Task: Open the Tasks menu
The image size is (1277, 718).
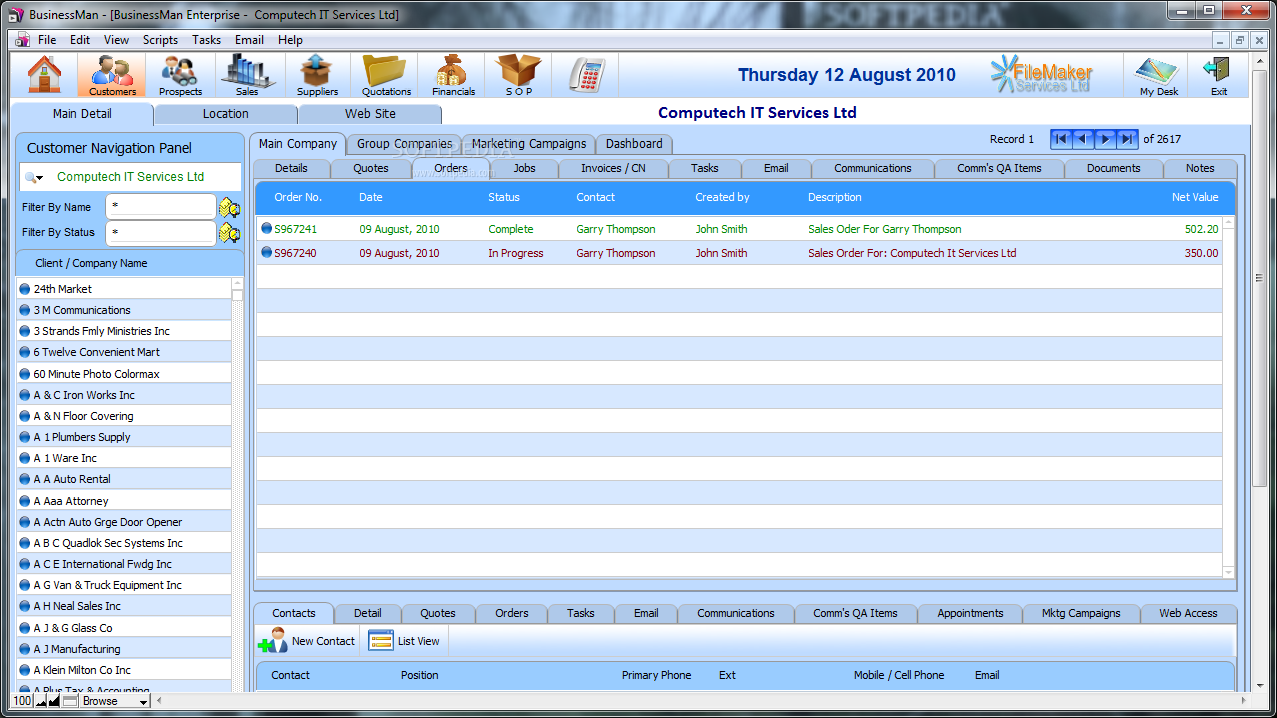Action: coord(207,40)
